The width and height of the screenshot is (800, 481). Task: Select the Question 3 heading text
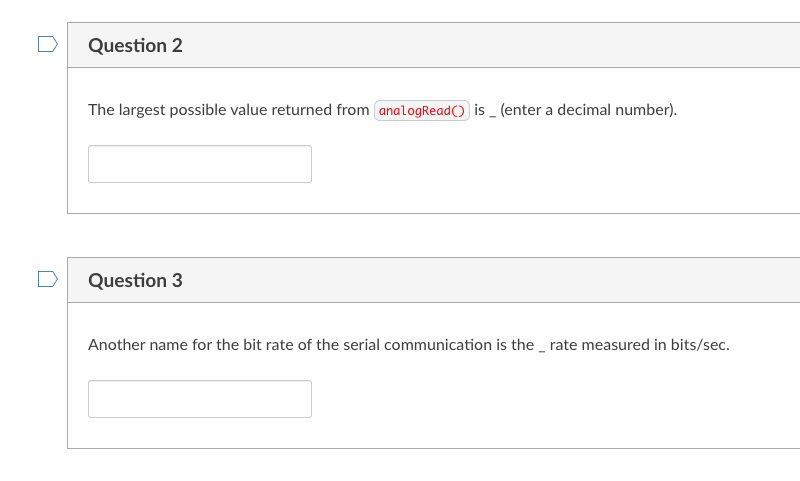point(135,281)
